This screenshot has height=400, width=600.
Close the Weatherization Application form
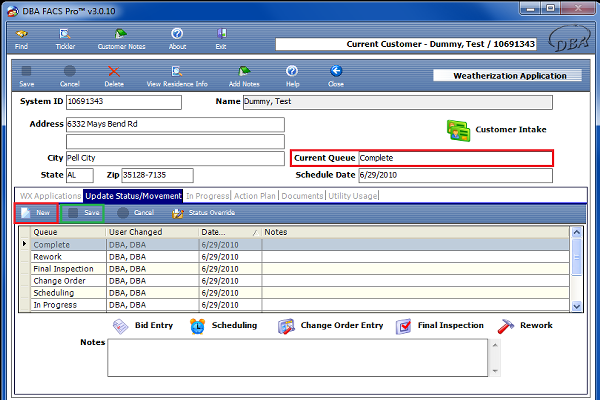(336, 76)
